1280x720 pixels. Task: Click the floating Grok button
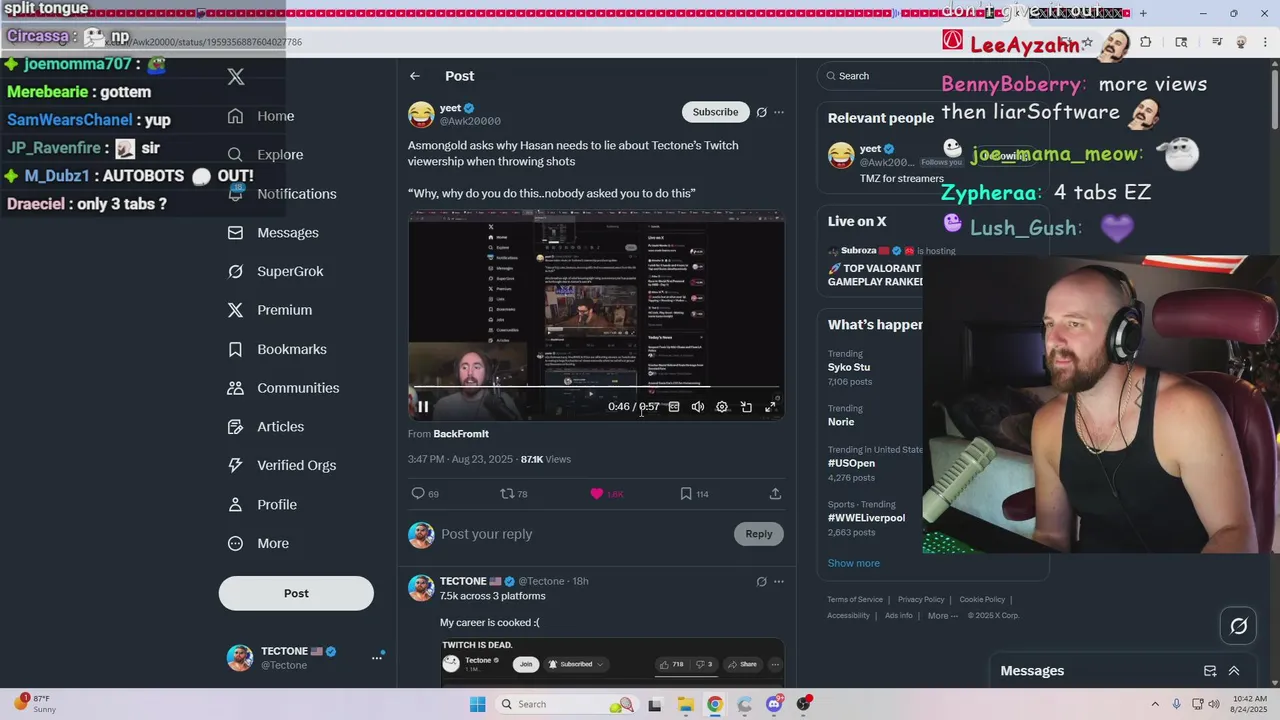[x=1238, y=627]
